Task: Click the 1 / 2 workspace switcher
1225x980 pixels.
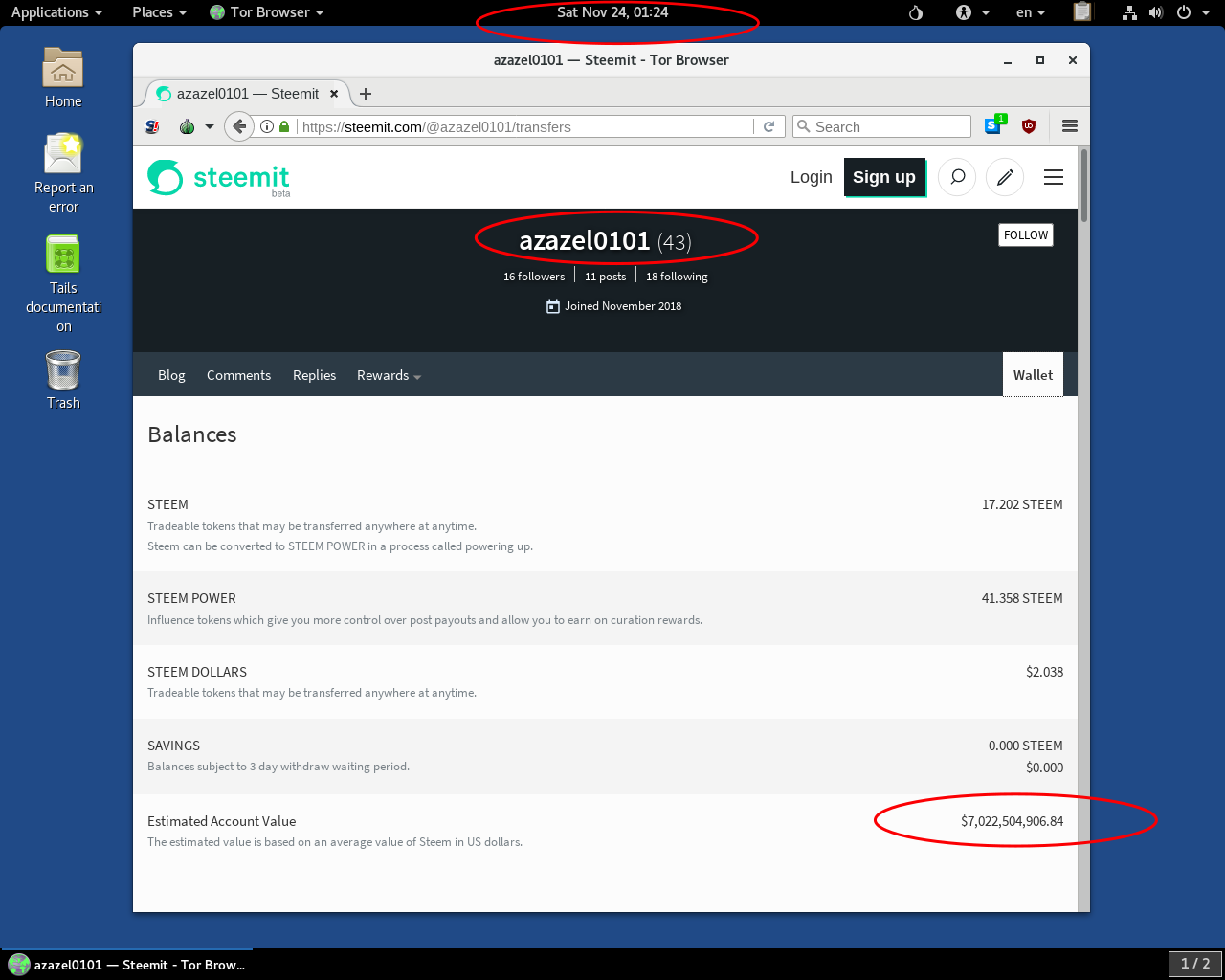Action: pyautogui.click(x=1195, y=964)
